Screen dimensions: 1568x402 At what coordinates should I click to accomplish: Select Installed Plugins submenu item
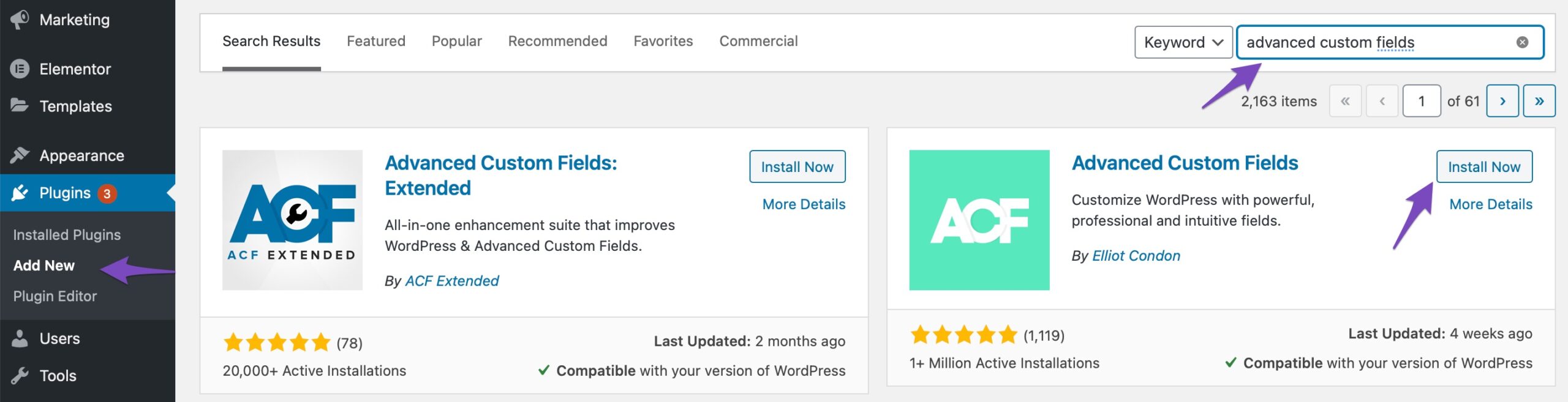(x=67, y=234)
